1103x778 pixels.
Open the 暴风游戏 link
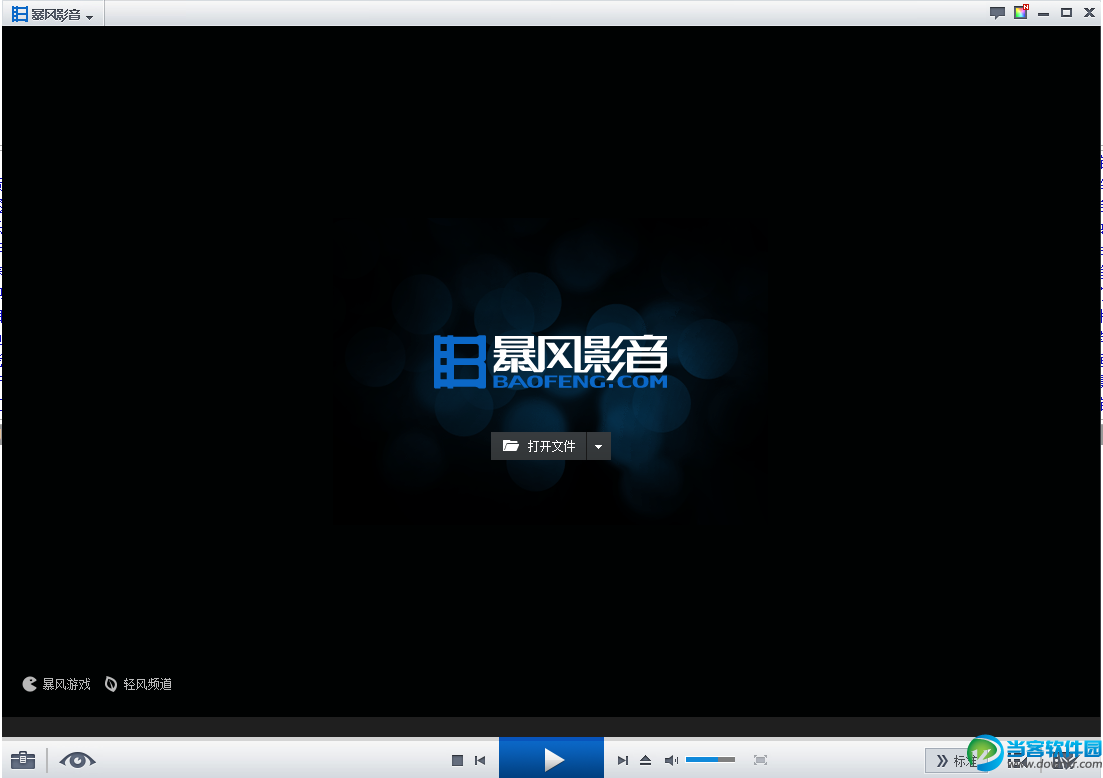pos(57,684)
